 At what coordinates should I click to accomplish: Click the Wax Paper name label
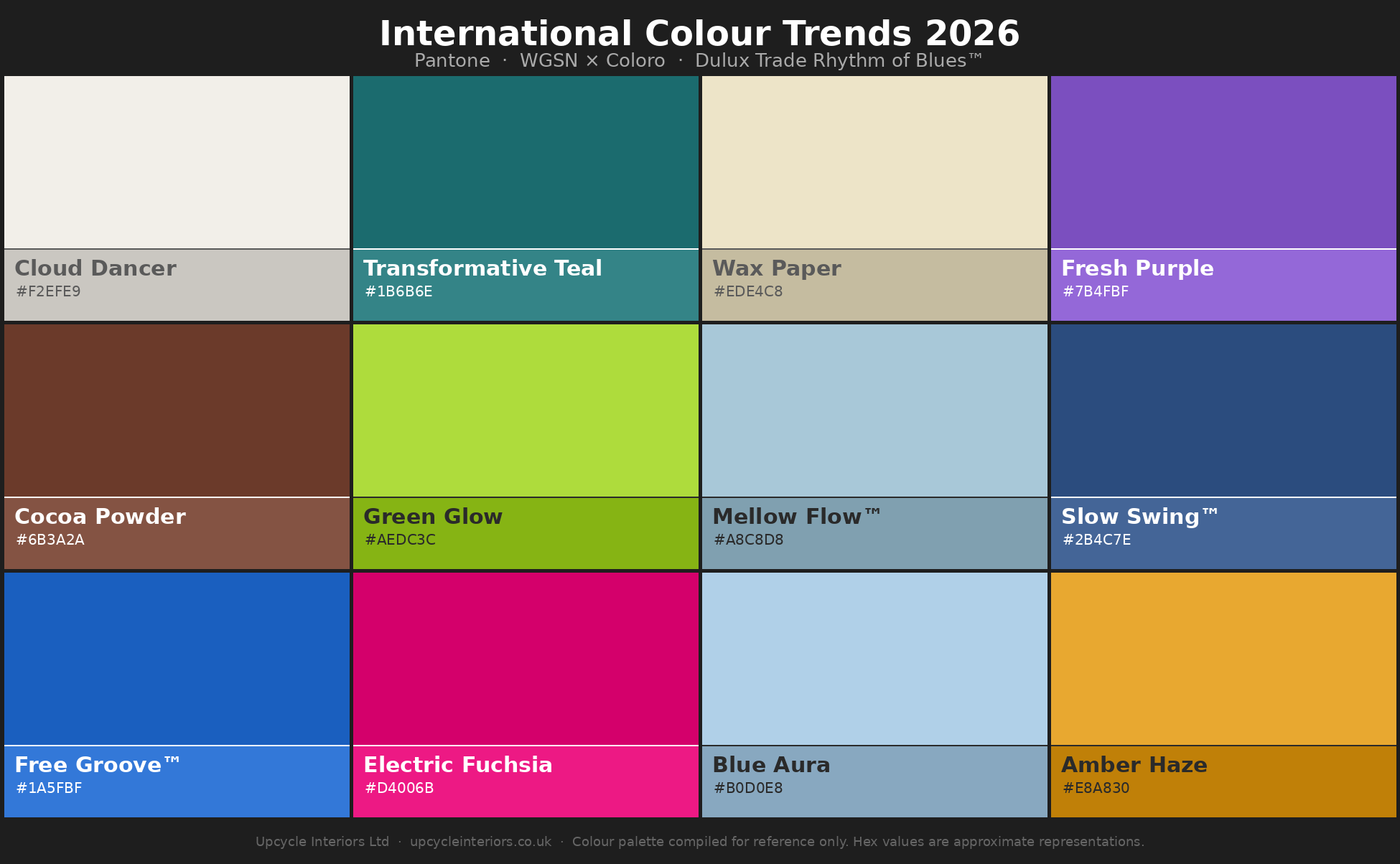[x=776, y=268]
